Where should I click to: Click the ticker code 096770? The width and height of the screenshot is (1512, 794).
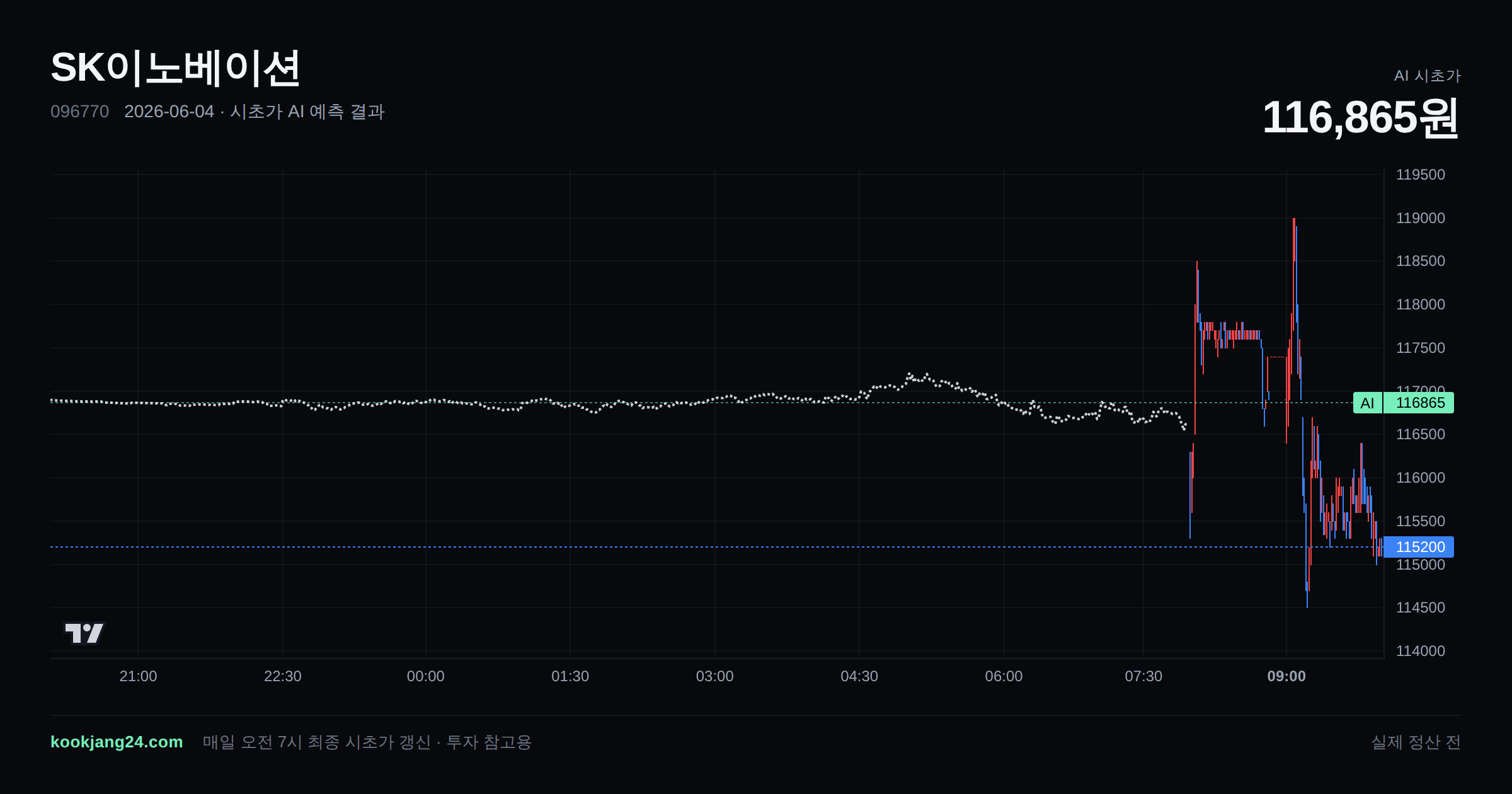click(79, 112)
